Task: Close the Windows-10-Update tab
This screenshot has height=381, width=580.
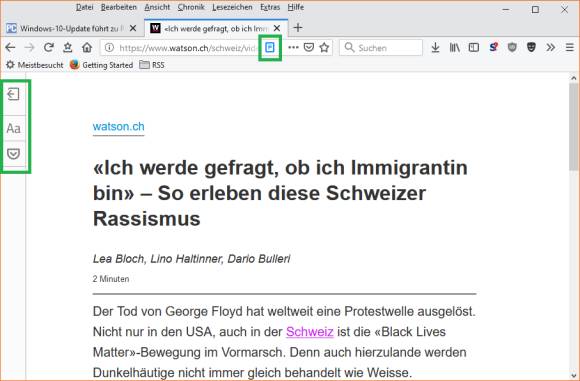Action: [133, 28]
